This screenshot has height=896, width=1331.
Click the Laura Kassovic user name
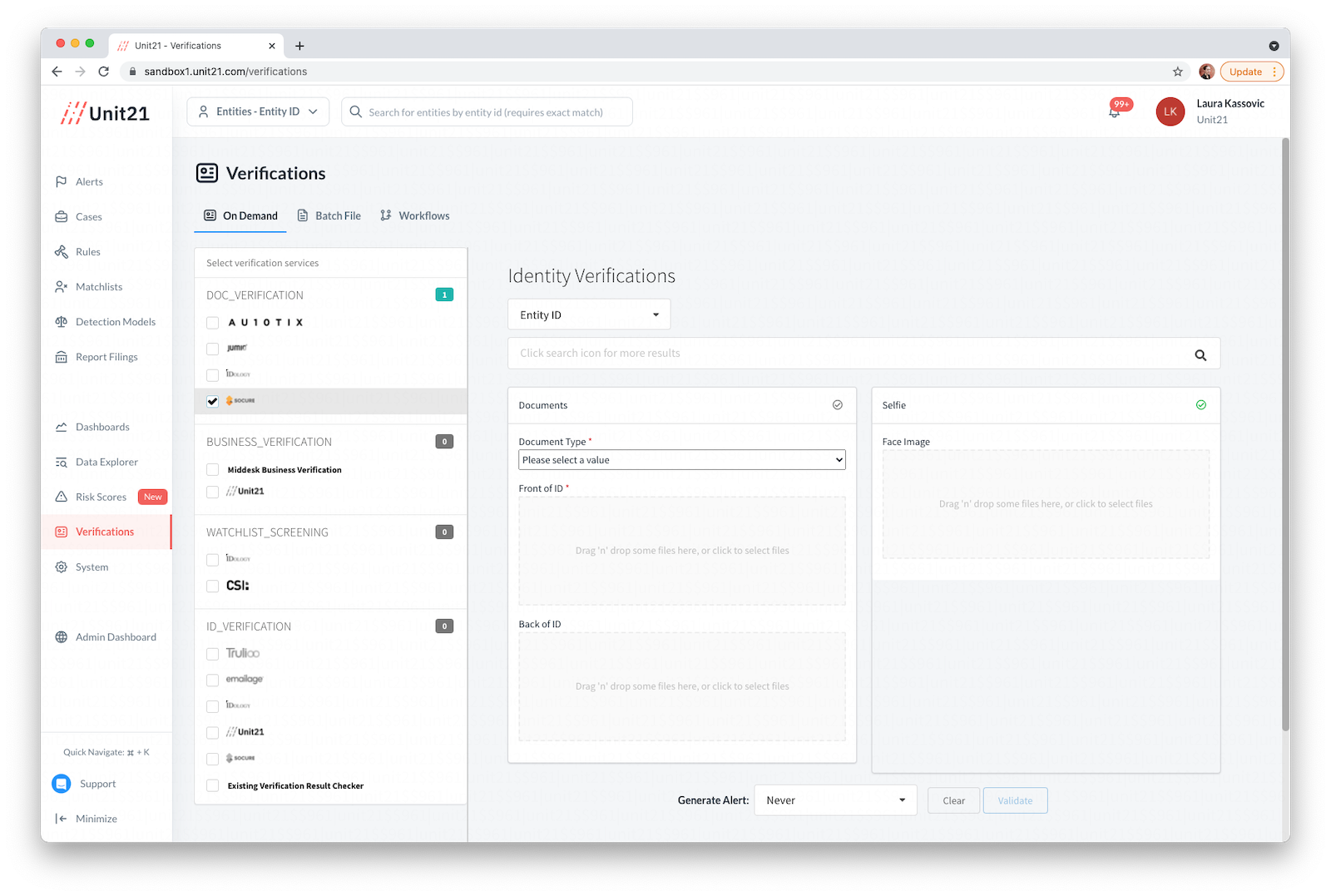(1230, 104)
